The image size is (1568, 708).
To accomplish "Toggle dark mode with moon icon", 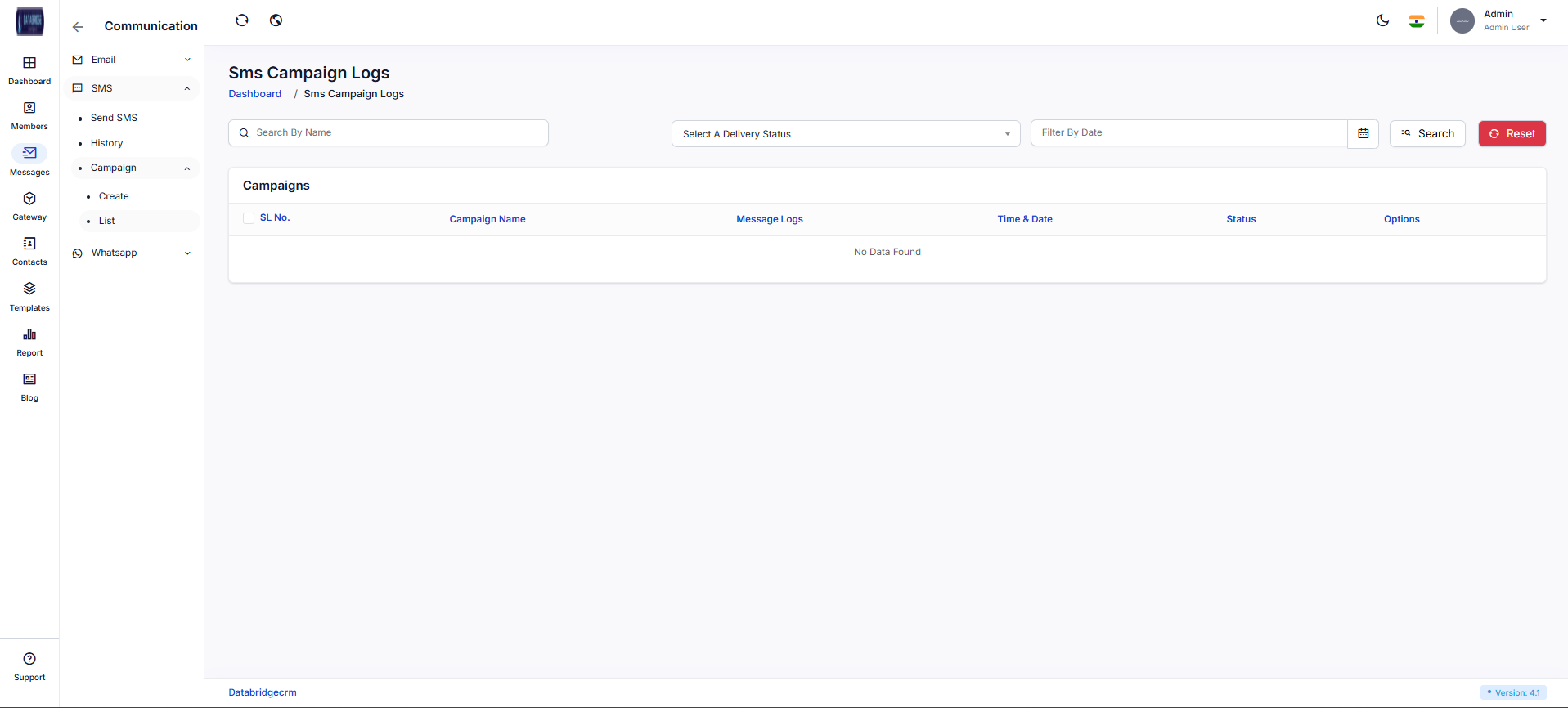I will point(1382,20).
